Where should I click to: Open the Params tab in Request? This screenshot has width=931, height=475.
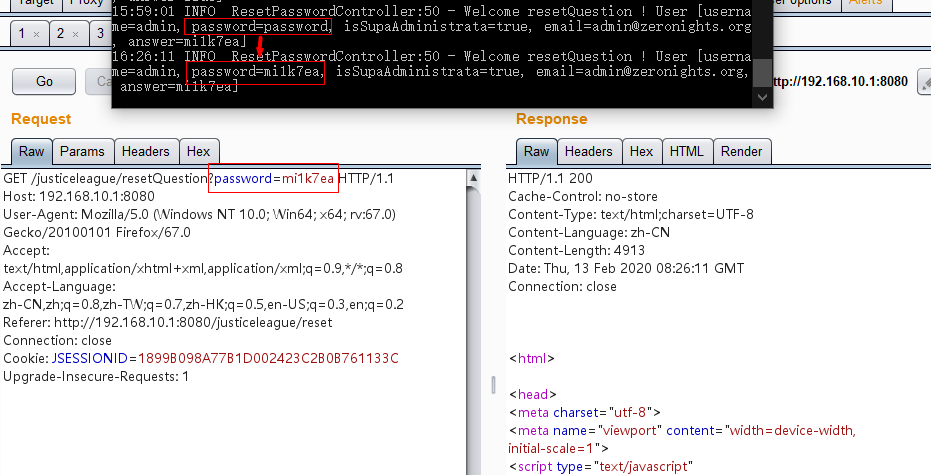pyautogui.click(x=82, y=152)
